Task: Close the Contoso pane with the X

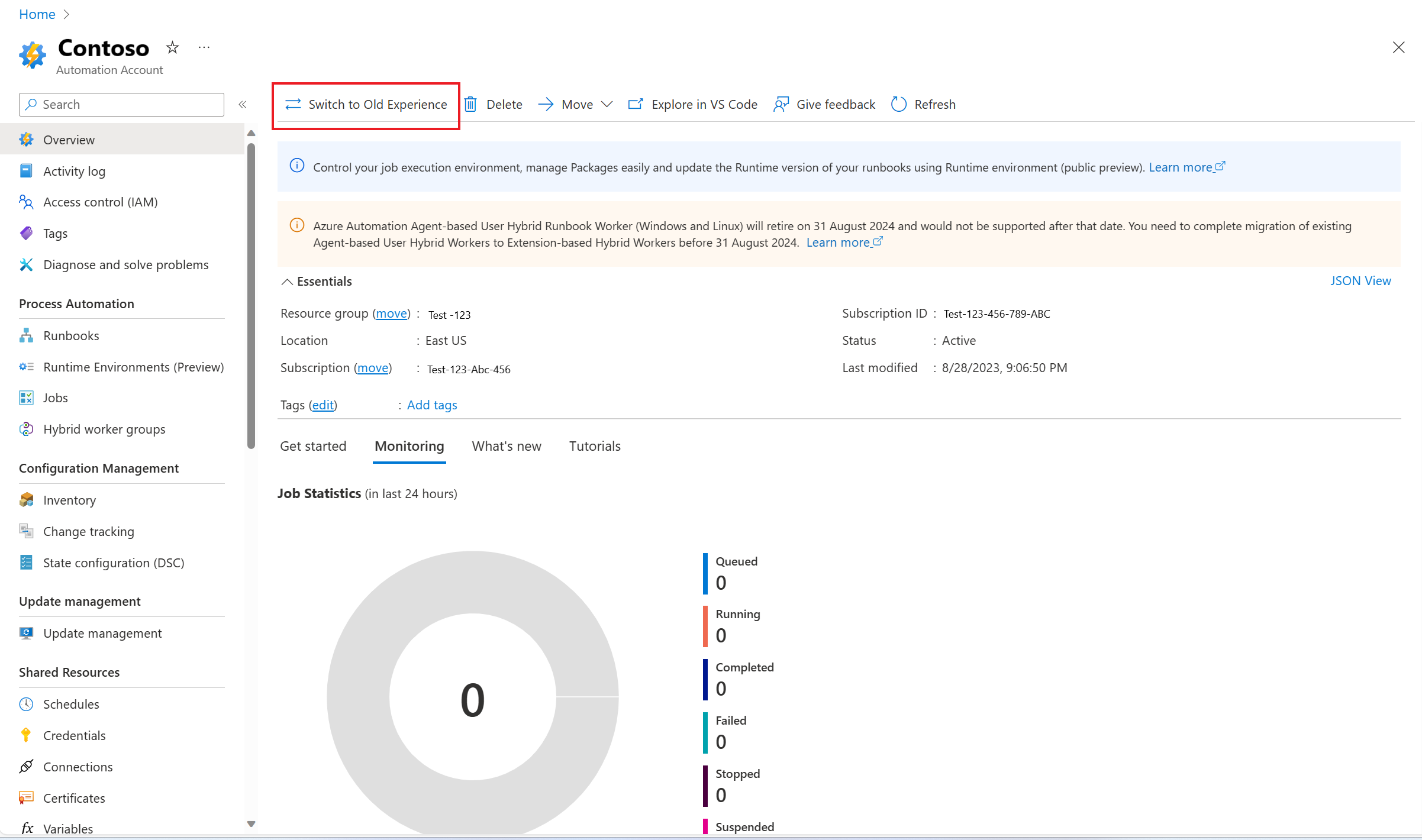Action: (1398, 47)
